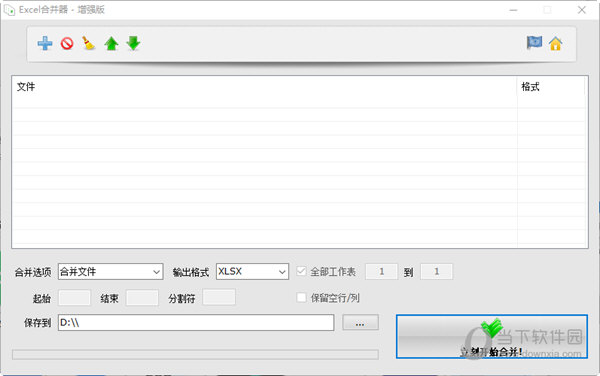Start merging with 立刻开始合并 button
This screenshot has height=376, width=600.
pyautogui.click(x=492, y=337)
